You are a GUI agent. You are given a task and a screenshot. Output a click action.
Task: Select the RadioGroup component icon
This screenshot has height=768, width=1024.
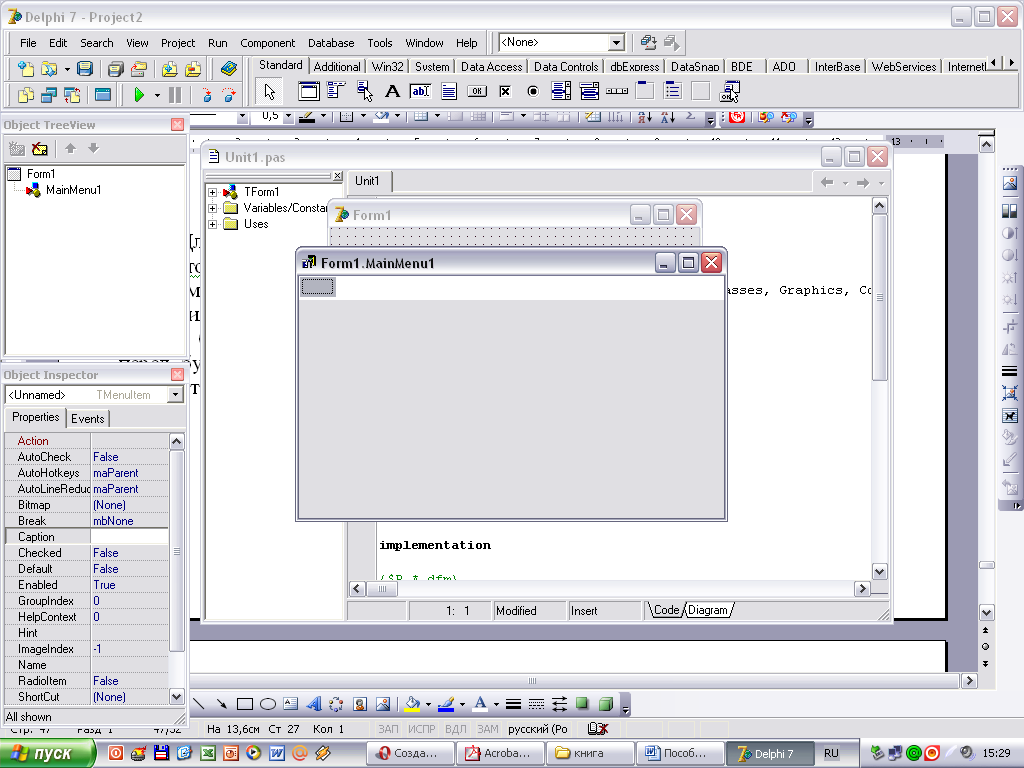click(673, 91)
